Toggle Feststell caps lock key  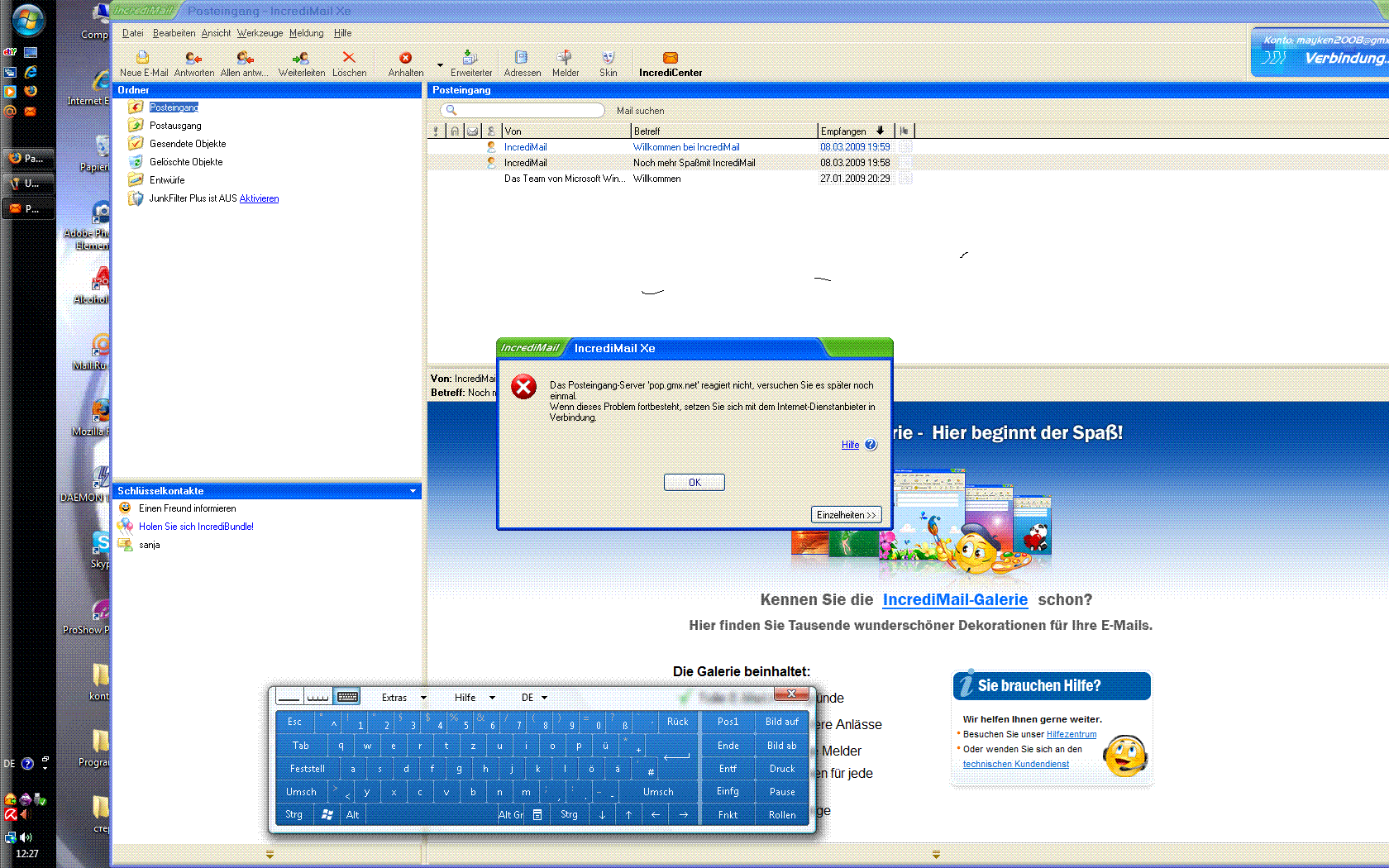click(307, 769)
